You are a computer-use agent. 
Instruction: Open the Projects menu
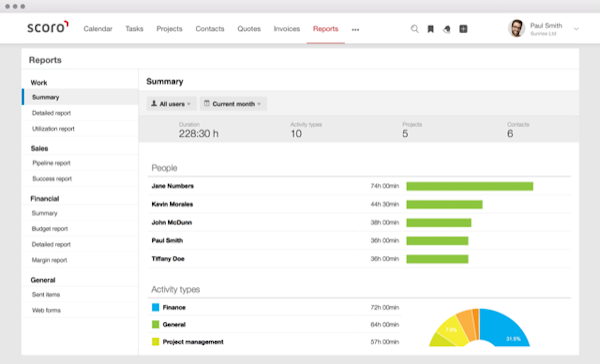click(169, 29)
